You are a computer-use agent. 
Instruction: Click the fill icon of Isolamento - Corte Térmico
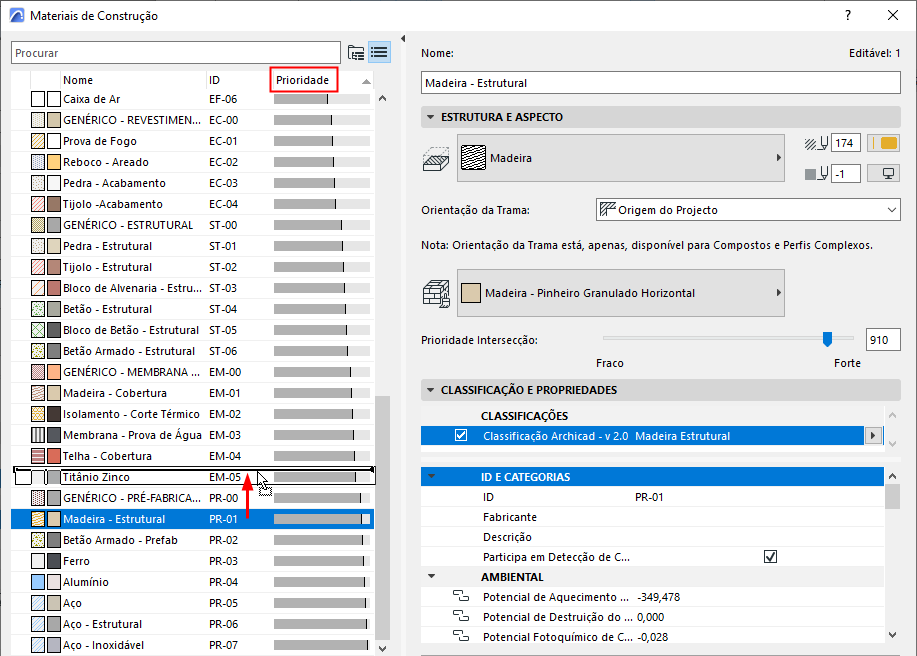38,414
